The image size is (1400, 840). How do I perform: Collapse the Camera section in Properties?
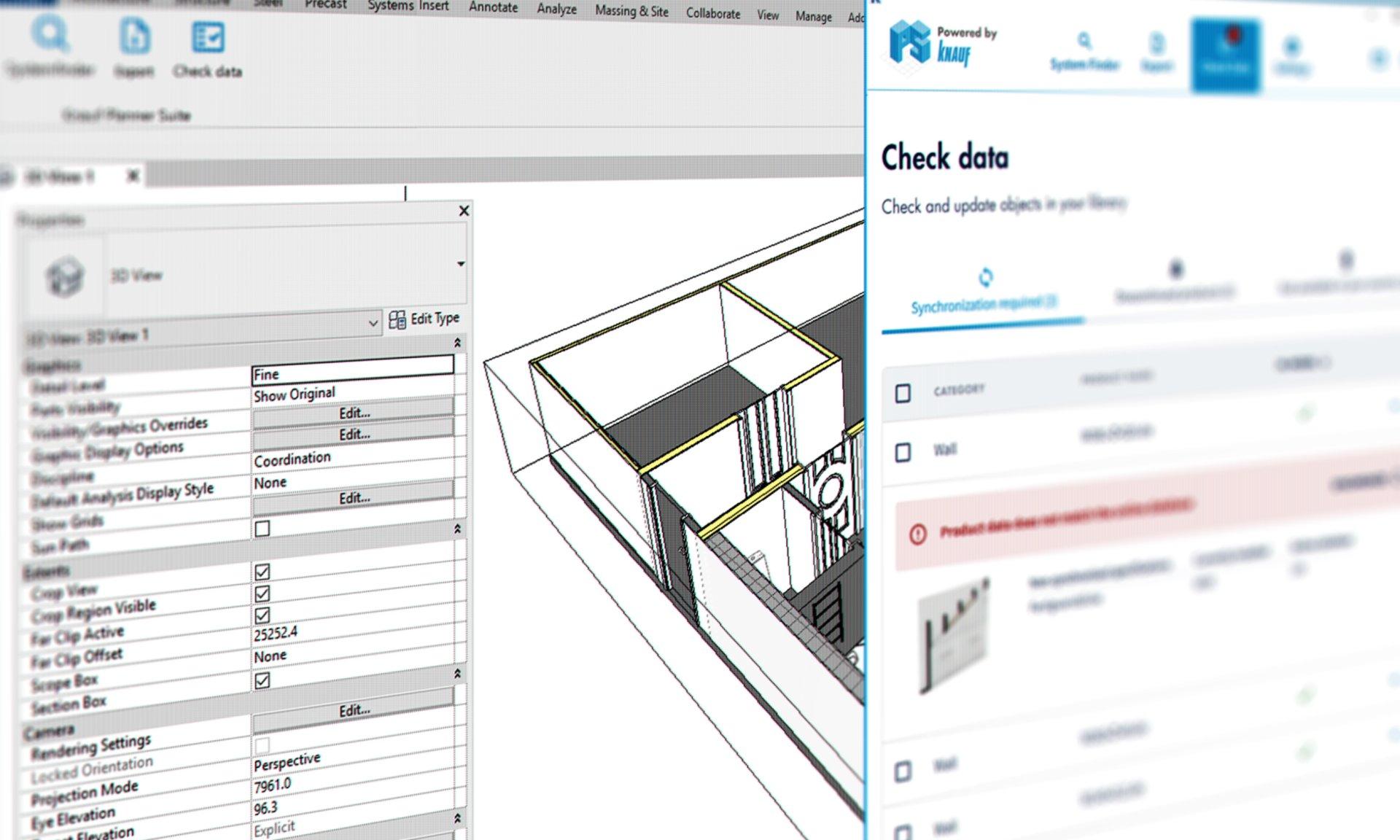coord(457,673)
